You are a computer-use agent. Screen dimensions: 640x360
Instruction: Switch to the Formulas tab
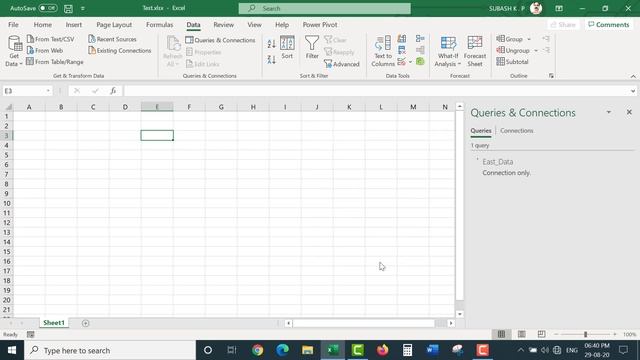[159, 24]
